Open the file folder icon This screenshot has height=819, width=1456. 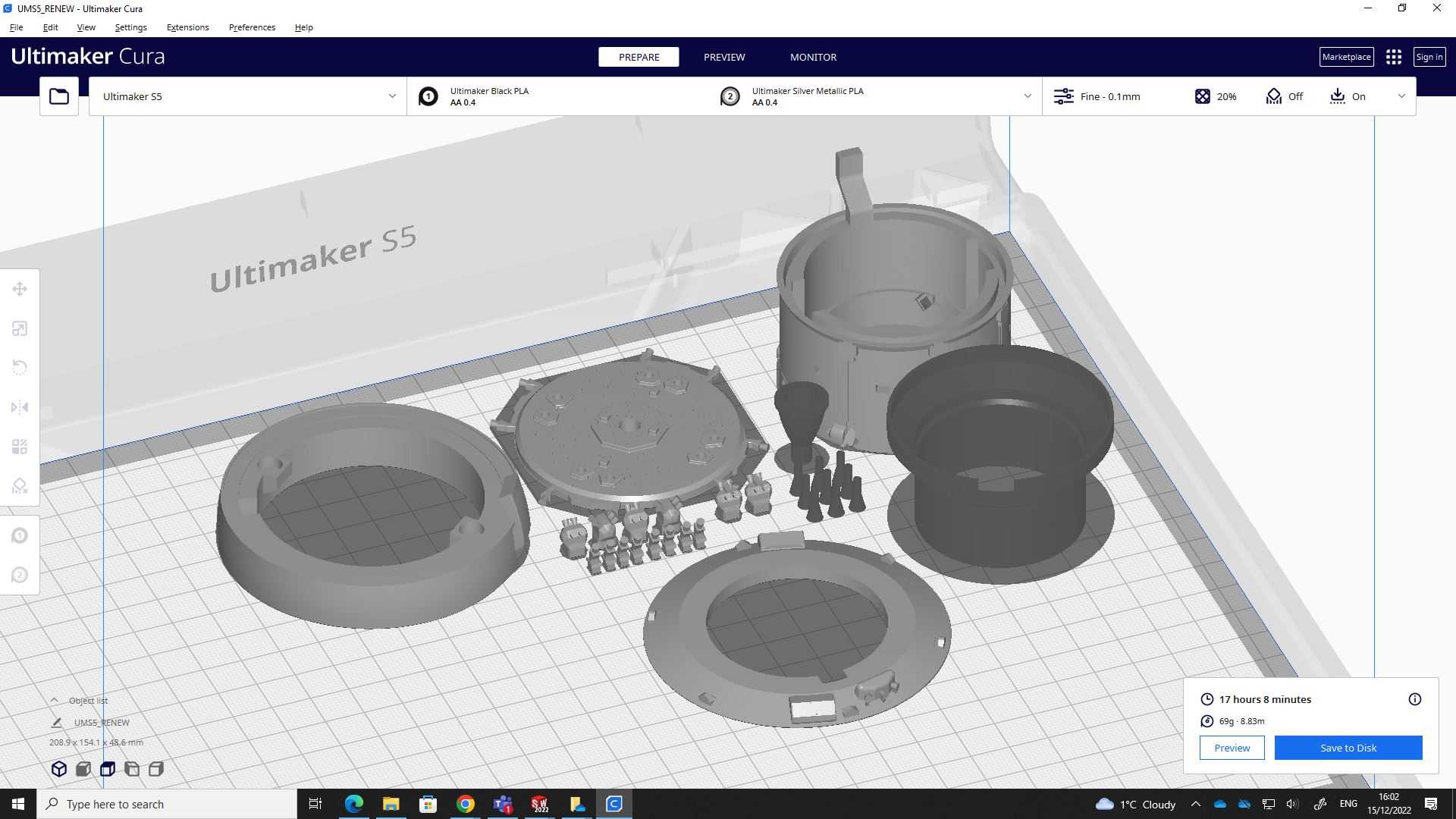[59, 96]
